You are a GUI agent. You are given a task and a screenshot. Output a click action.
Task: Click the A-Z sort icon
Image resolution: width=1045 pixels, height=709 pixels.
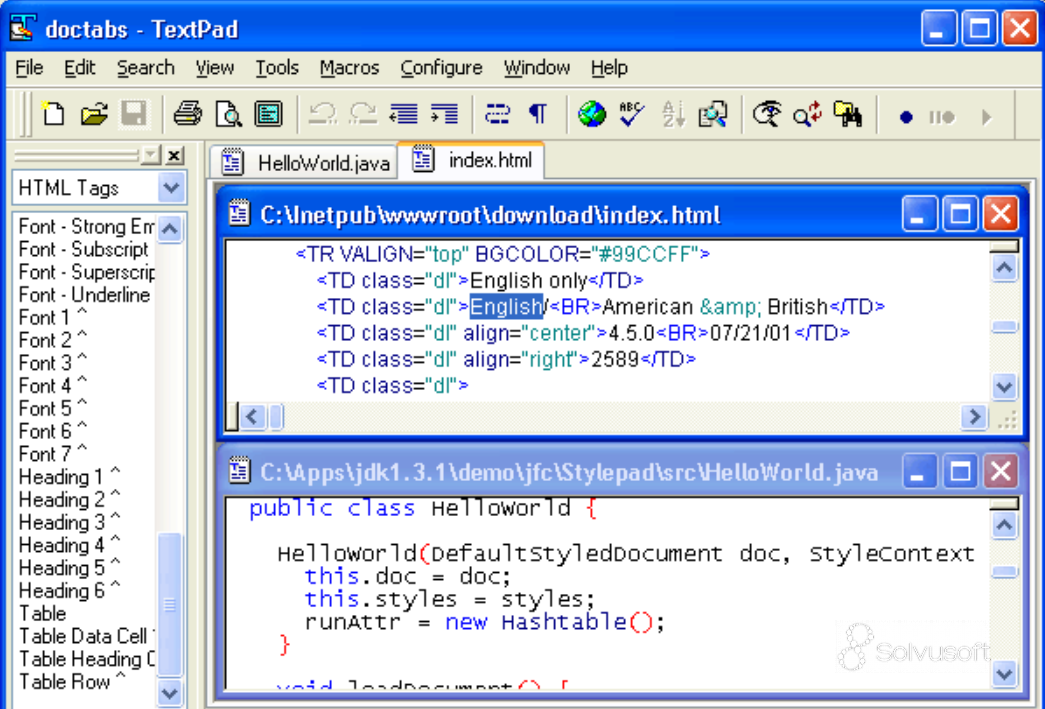coord(673,115)
